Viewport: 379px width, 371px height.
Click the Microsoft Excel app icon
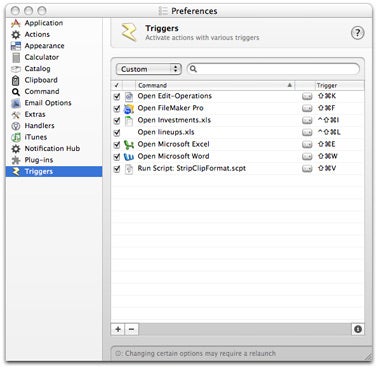(129, 144)
